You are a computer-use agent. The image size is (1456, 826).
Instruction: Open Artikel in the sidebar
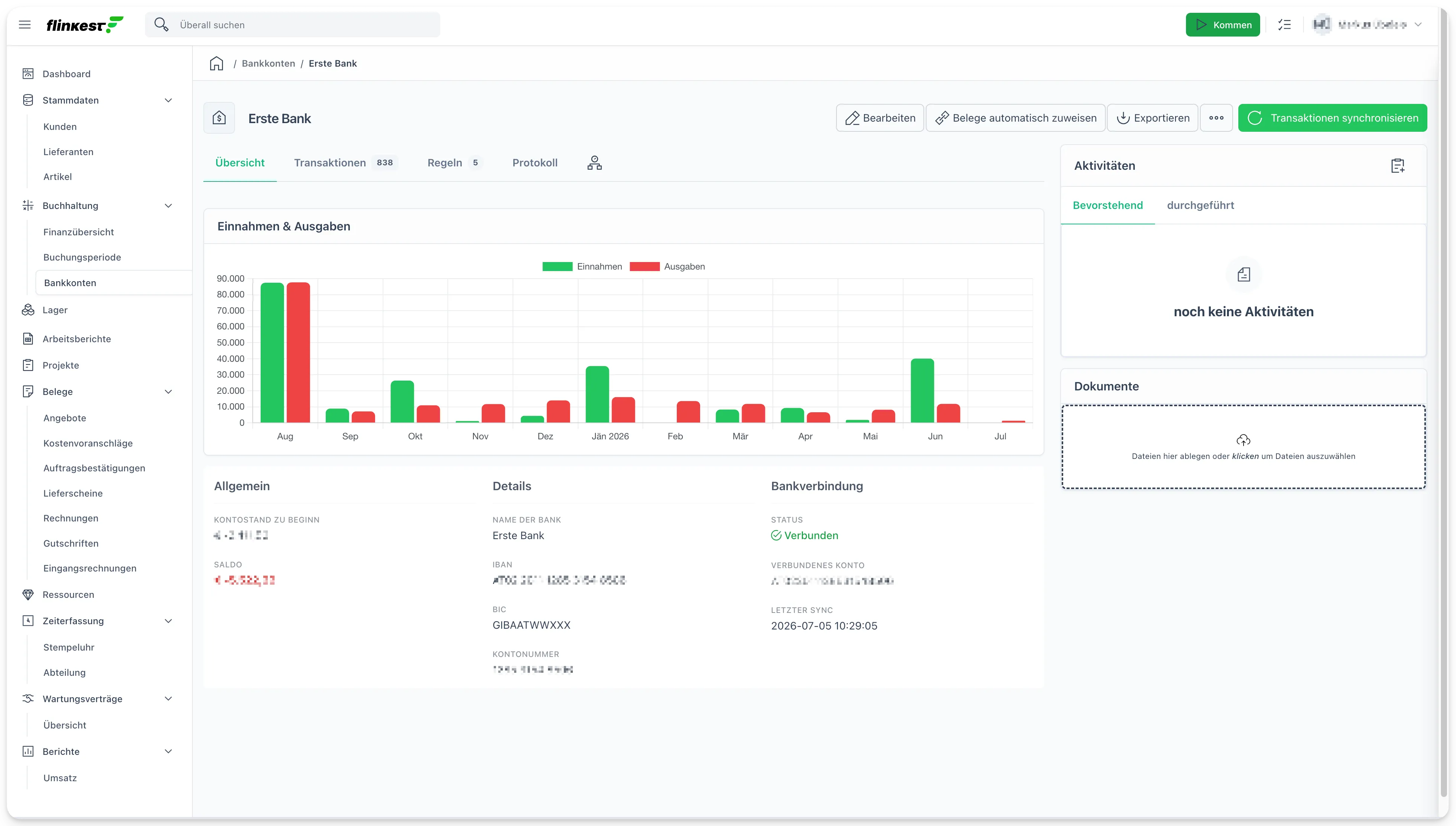[57, 177]
